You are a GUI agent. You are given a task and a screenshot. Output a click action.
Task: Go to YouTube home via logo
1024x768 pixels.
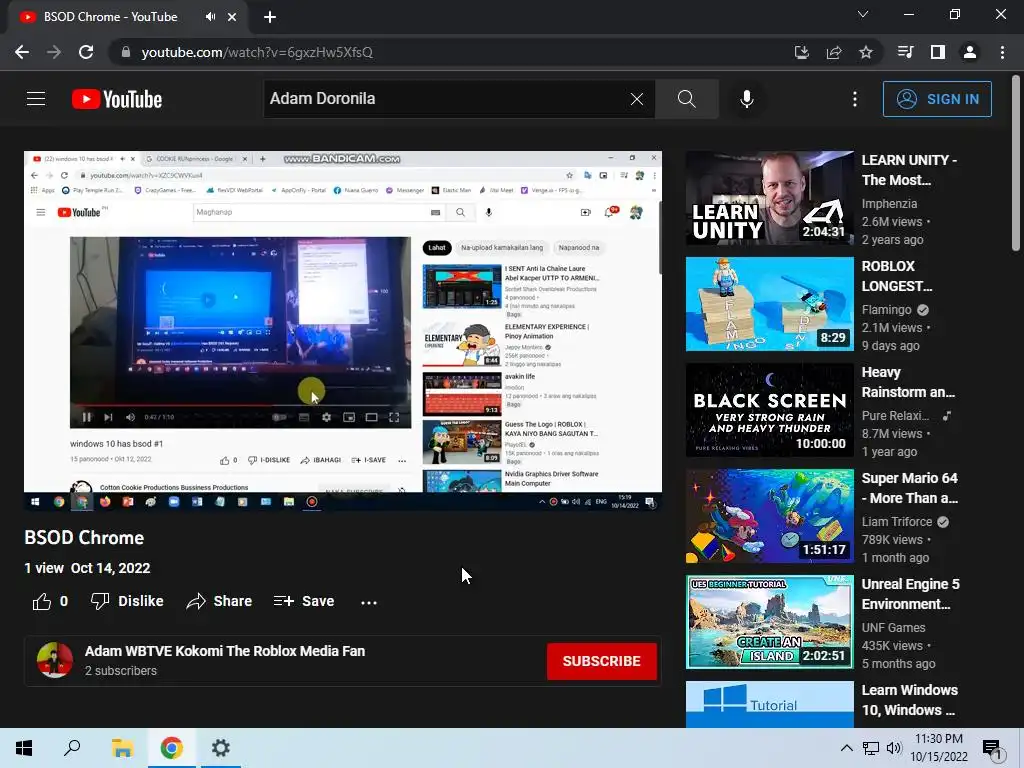pos(117,99)
